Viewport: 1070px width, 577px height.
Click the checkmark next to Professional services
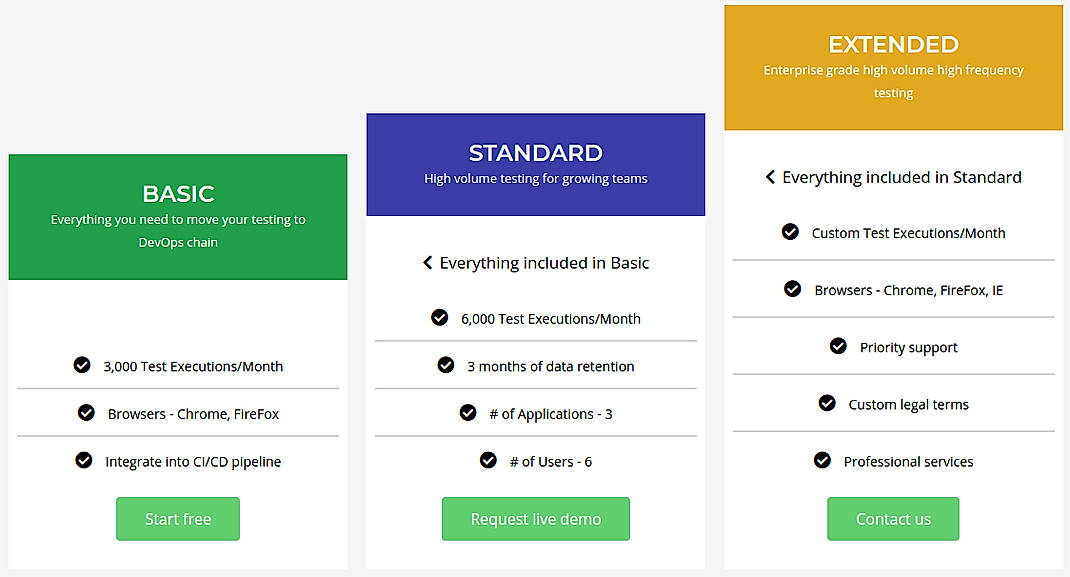pyautogui.click(x=822, y=460)
